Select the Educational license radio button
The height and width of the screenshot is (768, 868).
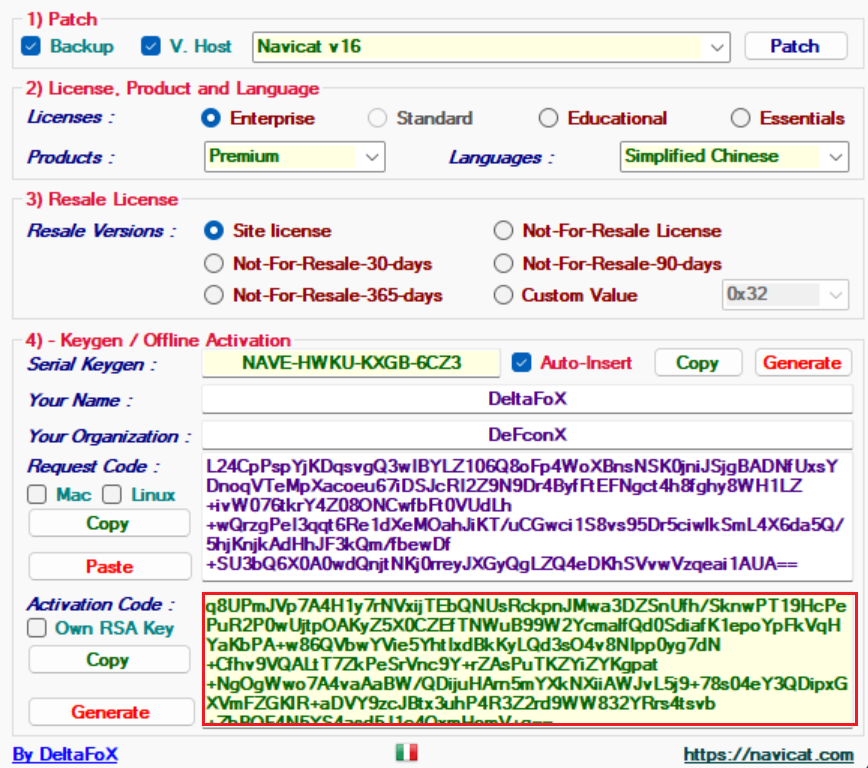point(548,118)
